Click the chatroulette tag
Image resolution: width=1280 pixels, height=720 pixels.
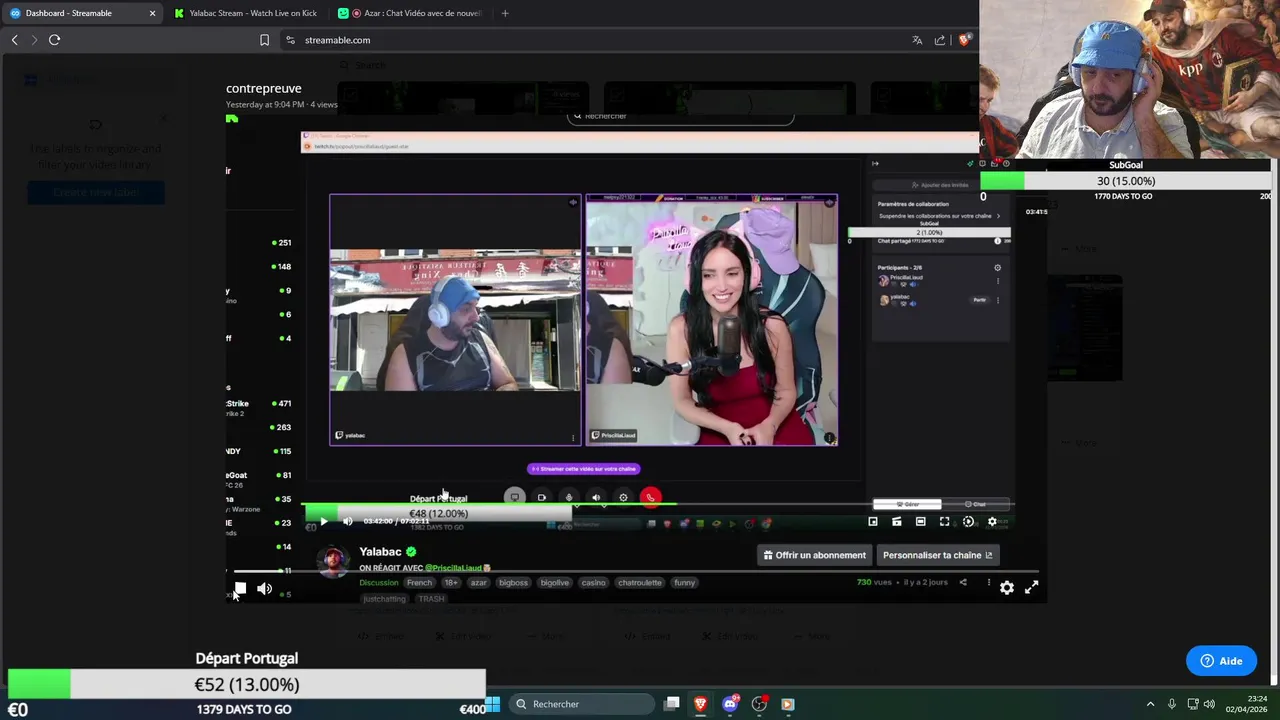[640, 582]
